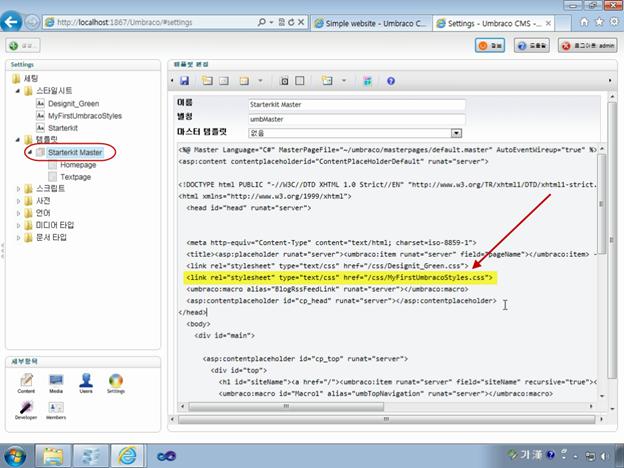Image resolution: width=624 pixels, height=468 pixels.
Task: Click the Internet Explorer taskbar icon
Action: [x=127, y=456]
